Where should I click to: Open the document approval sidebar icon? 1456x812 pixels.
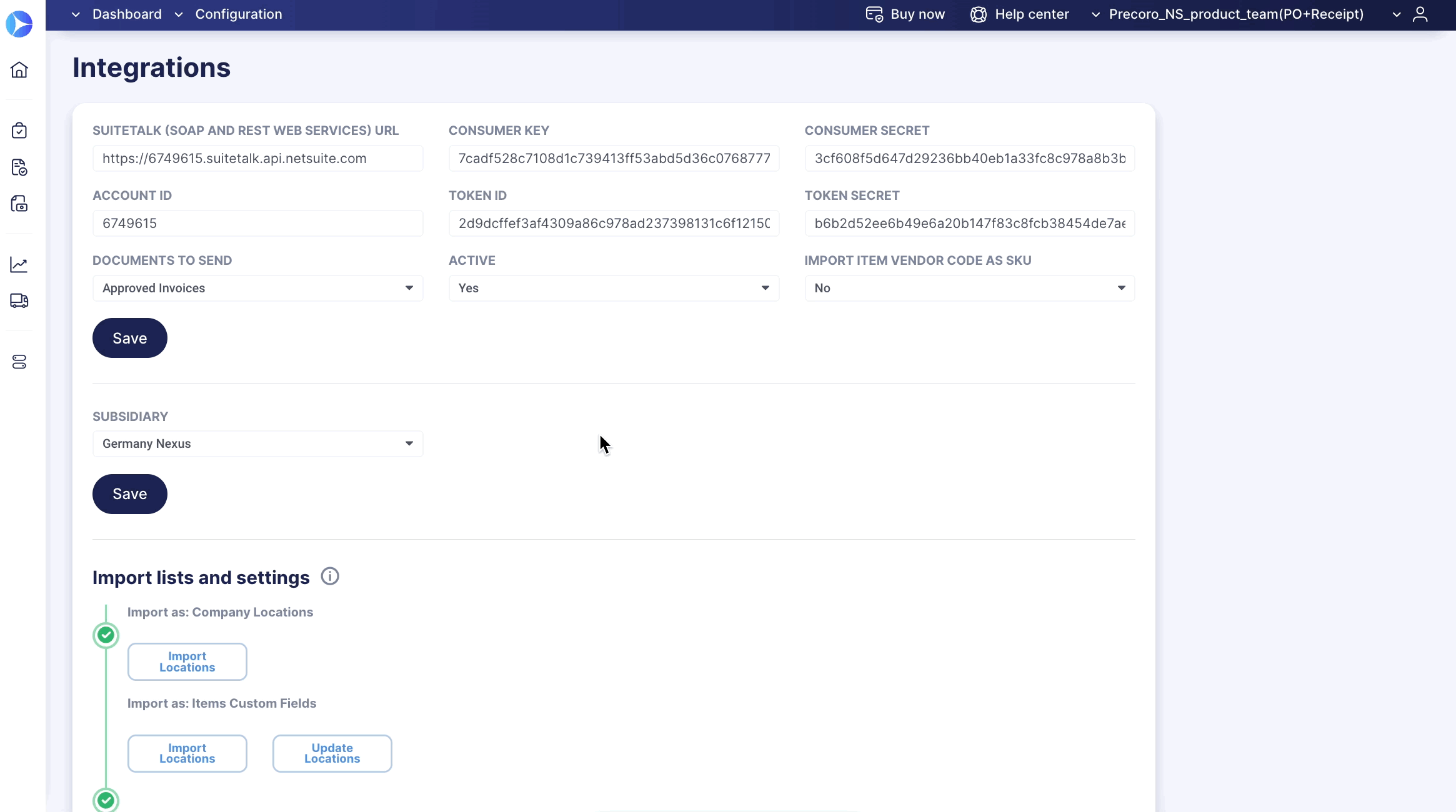(x=19, y=167)
